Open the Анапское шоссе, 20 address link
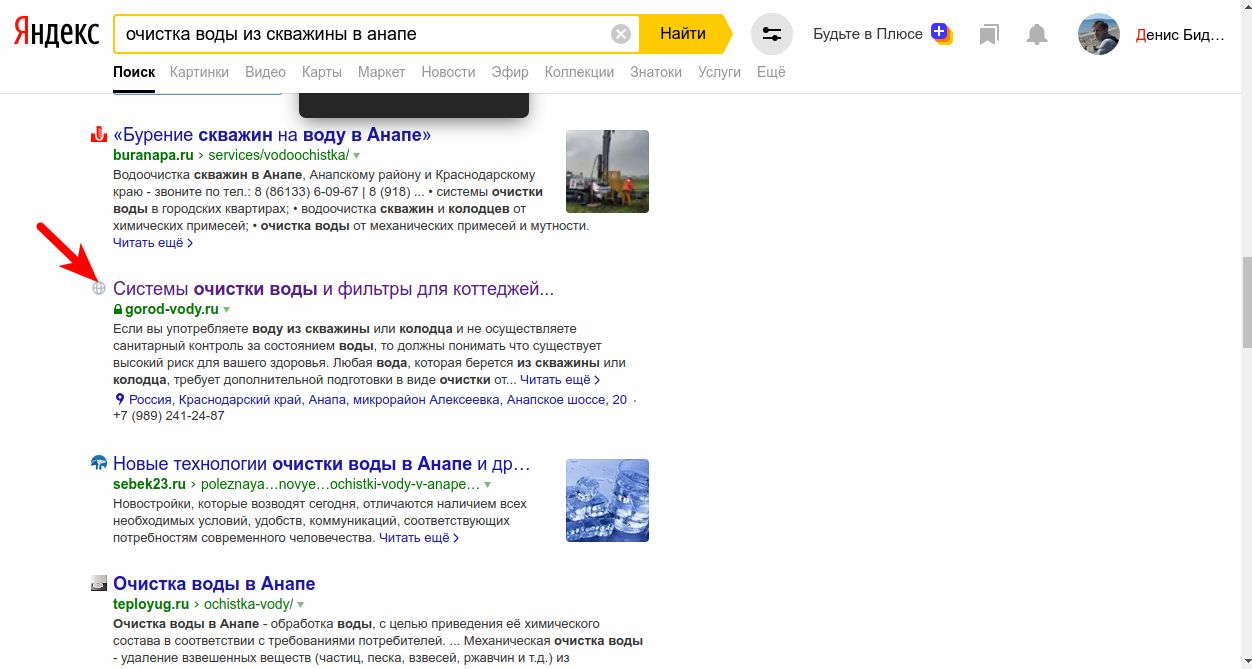Screen dimensions: 1252x669 point(378,400)
